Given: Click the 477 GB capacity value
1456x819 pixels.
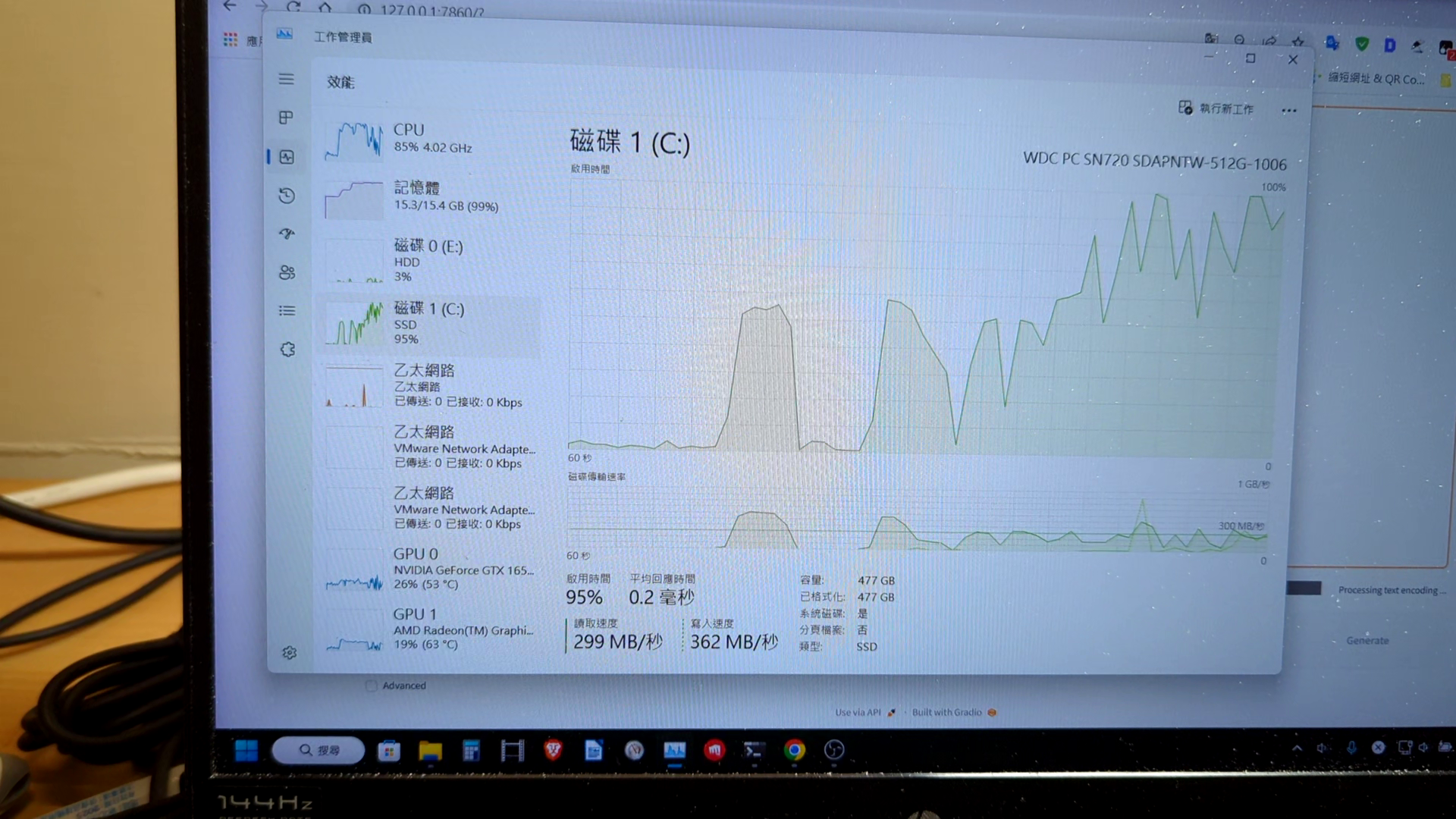Looking at the screenshot, I should click(x=876, y=580).
